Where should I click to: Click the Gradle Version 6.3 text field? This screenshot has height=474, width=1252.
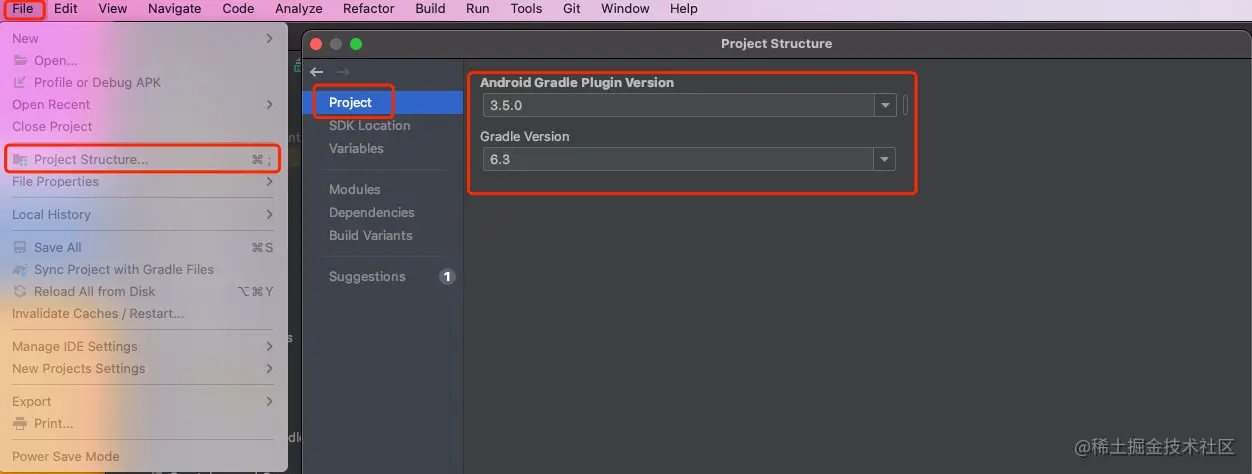click(676, 159)
